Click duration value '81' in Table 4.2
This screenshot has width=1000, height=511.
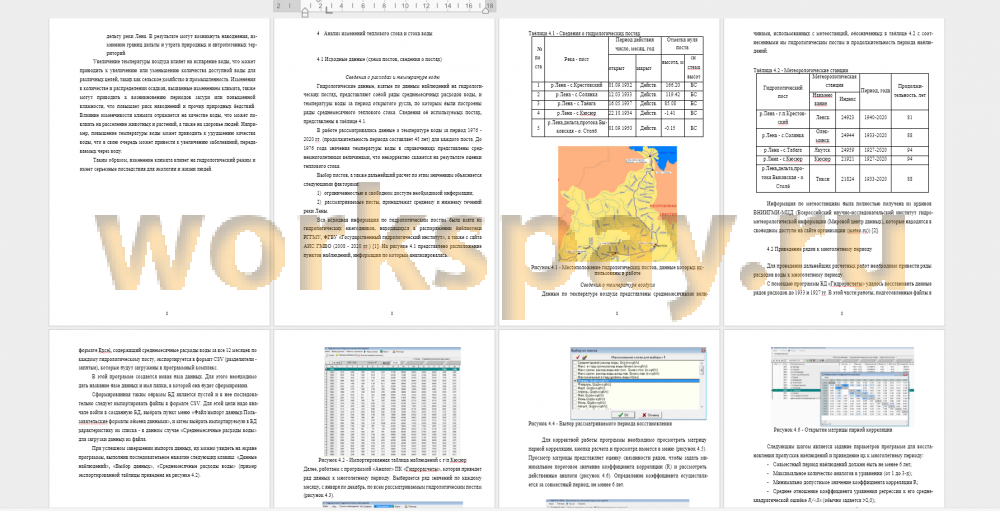909,117
